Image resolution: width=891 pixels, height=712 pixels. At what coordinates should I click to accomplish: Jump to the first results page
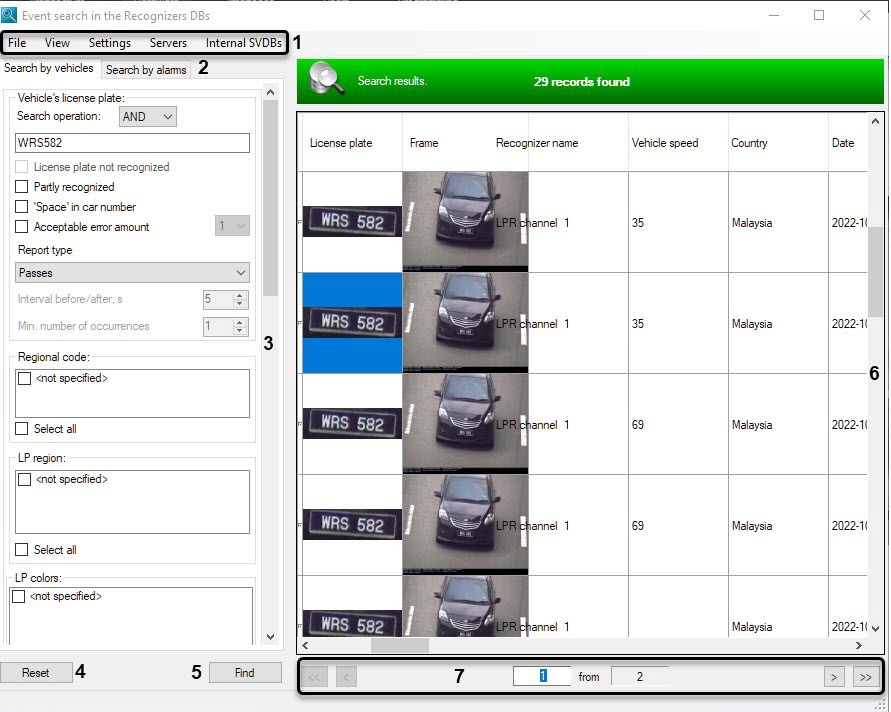coord(314,677)
